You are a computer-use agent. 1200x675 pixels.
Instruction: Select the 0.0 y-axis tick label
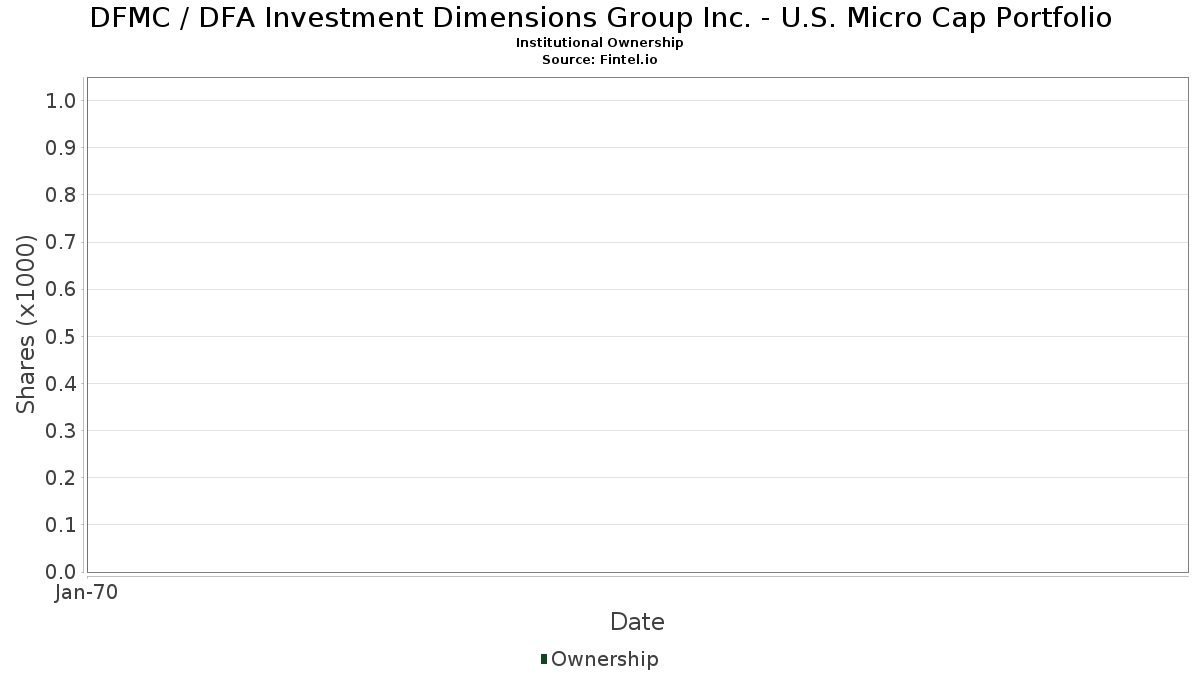point(61,572)
